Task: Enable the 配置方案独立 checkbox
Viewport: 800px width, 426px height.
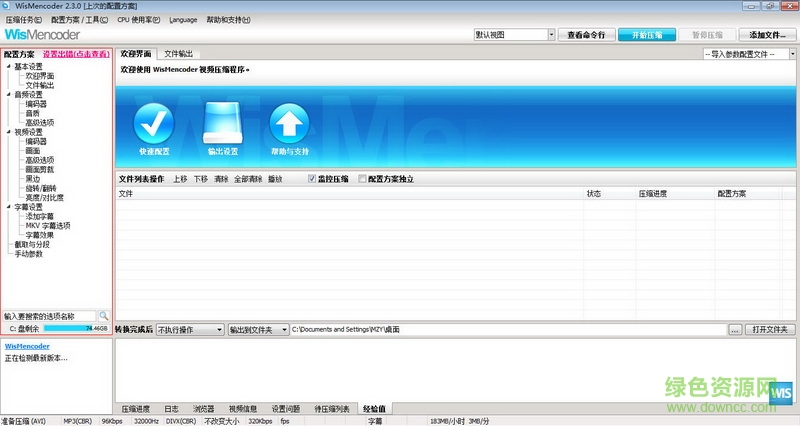Action: [x=363, y=179]
